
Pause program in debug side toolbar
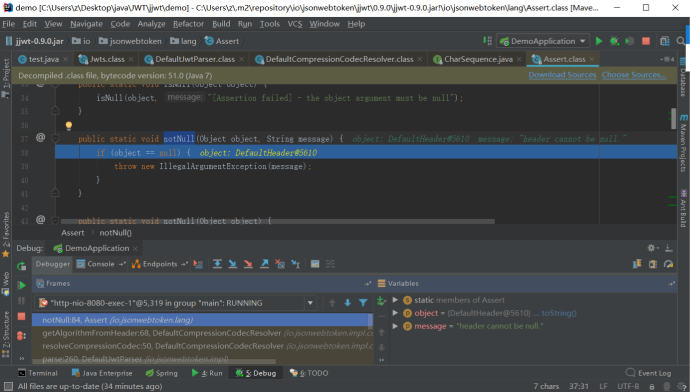(21, 301)
